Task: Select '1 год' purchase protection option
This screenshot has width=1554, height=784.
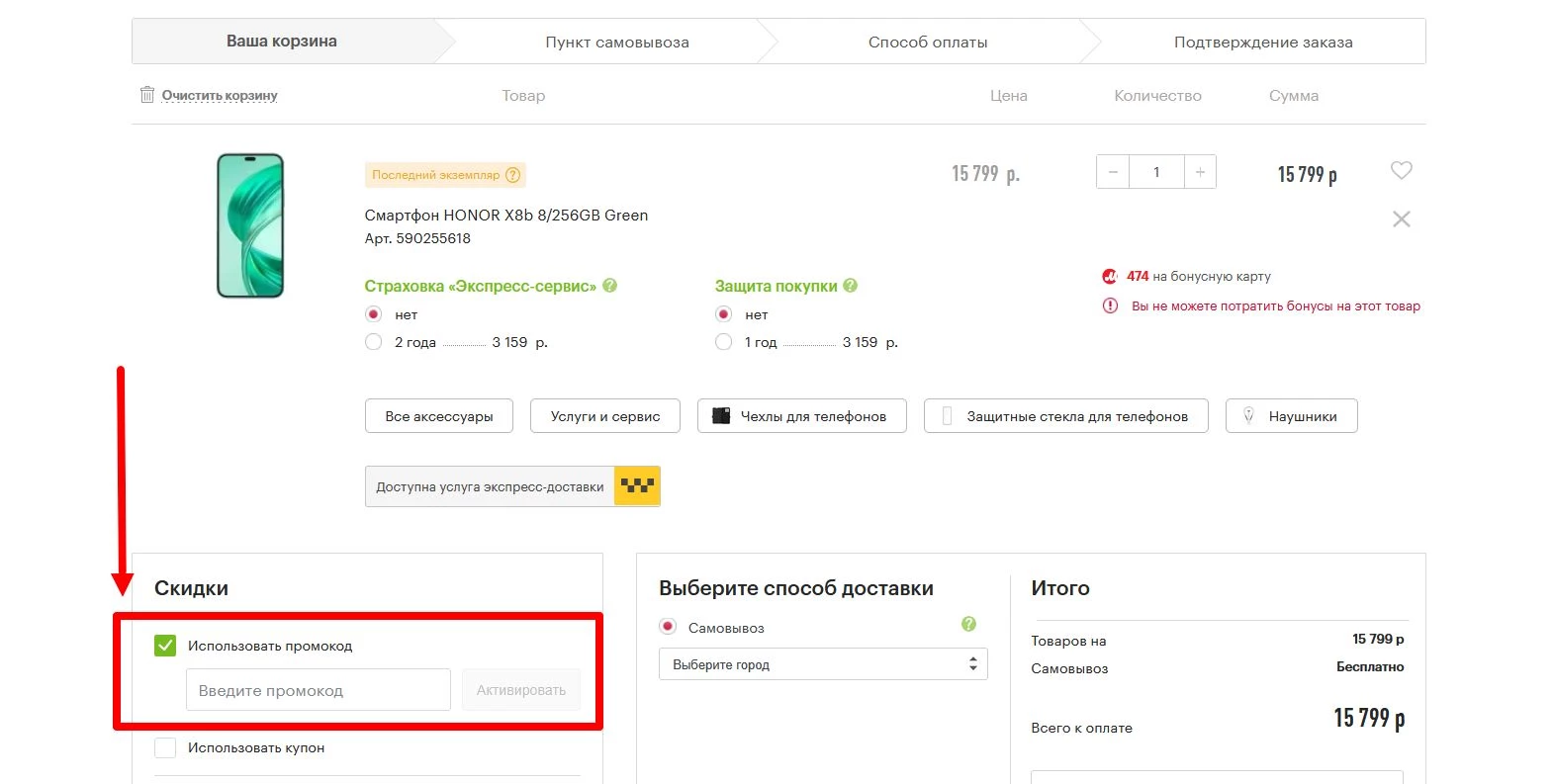Action: point(723,342)
